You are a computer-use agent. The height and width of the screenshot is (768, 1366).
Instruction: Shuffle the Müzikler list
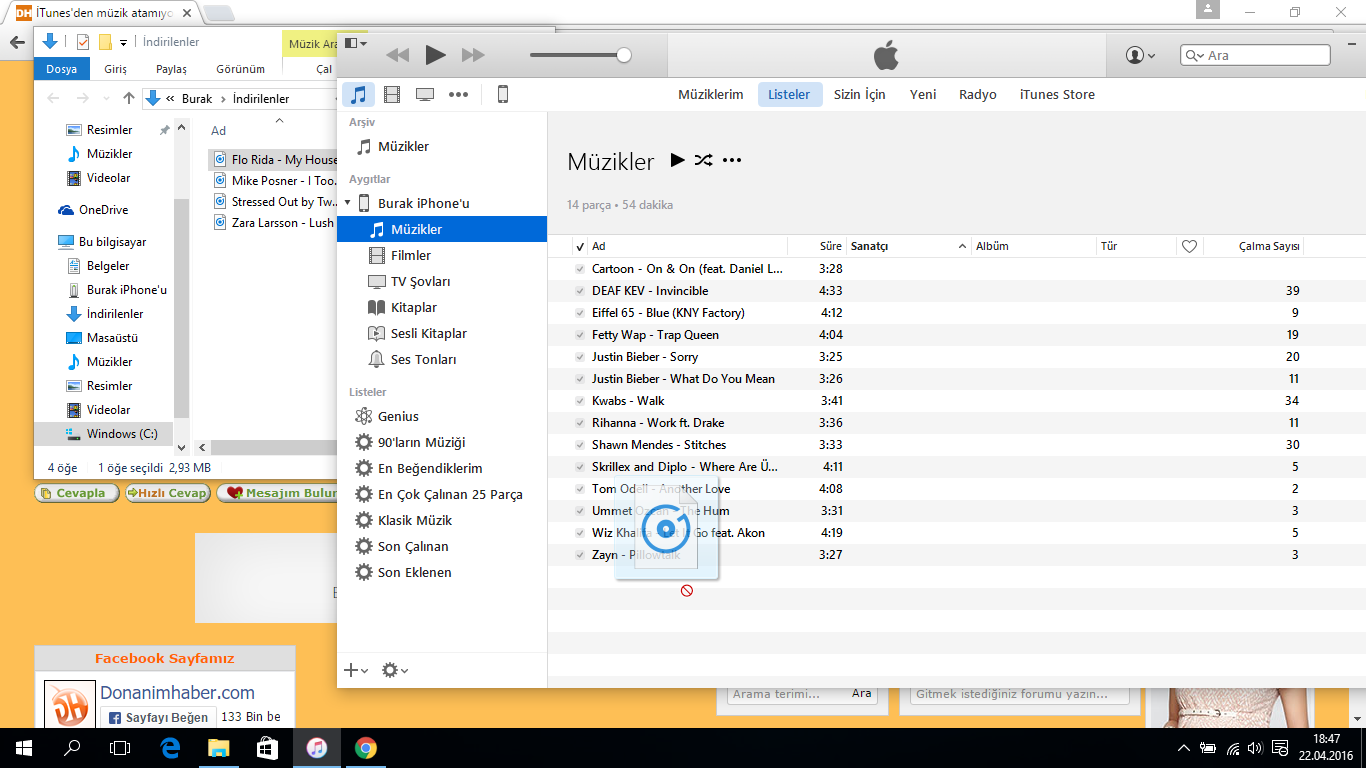pyautogui.click(x=704, y=160)
